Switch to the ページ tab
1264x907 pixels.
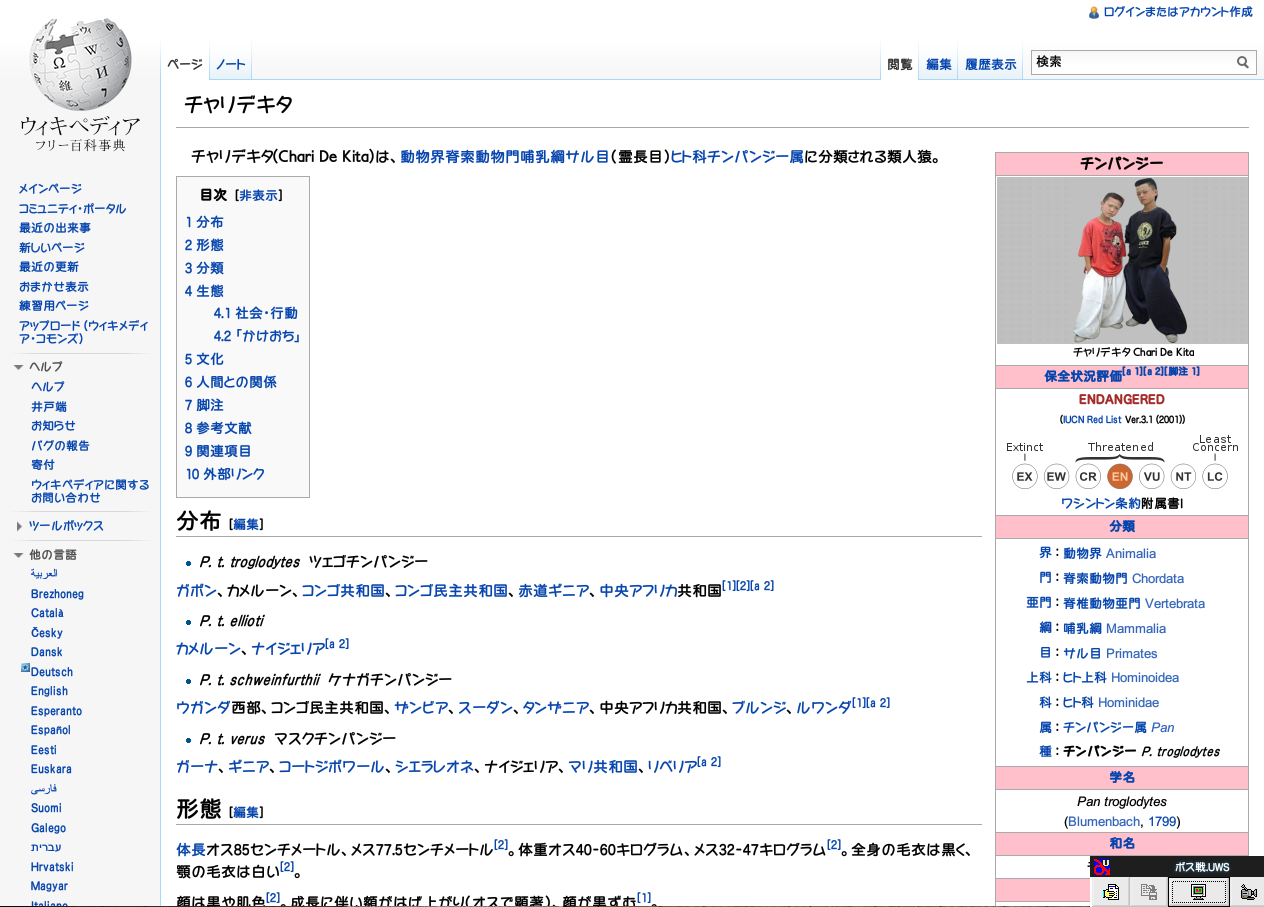[x=185, y=64]
